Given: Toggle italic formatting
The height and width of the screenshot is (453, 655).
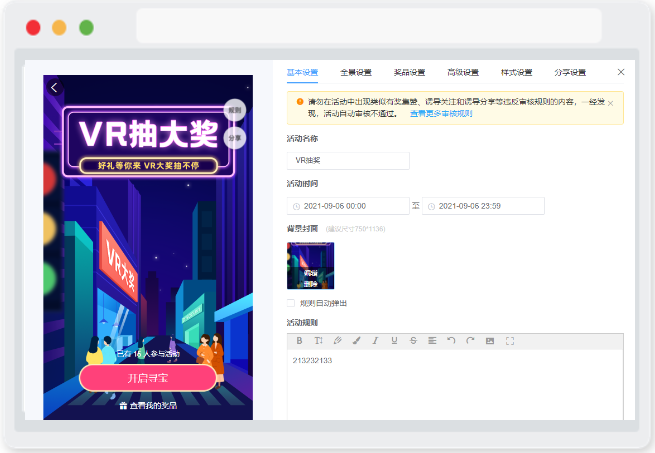Looking at the screenshot, I should click(x=375, y=341).
